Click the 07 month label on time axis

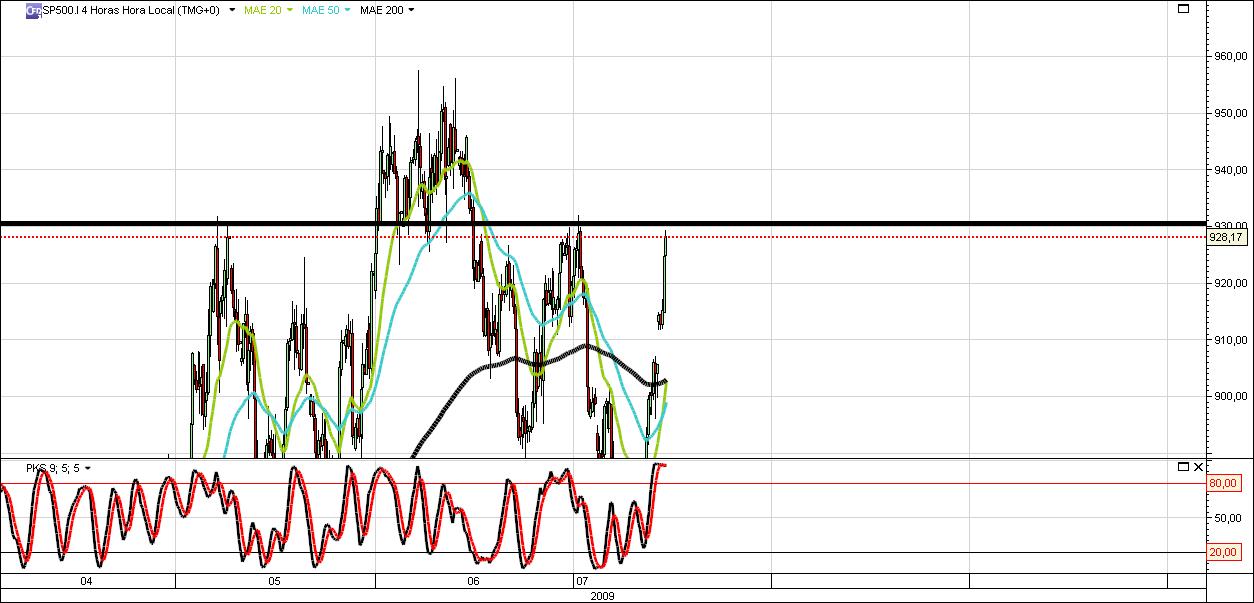(582, 581)
